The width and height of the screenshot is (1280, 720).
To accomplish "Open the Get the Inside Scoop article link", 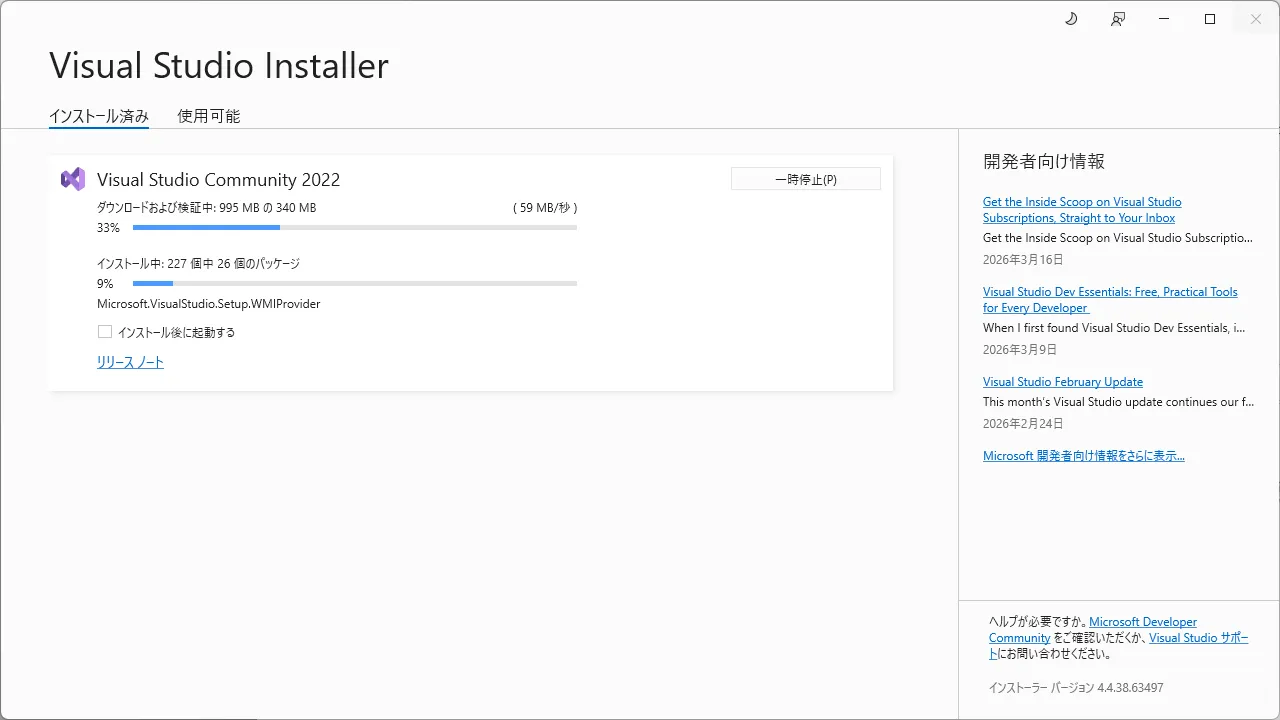I will pyautogui.click(x=1082, y=209).
